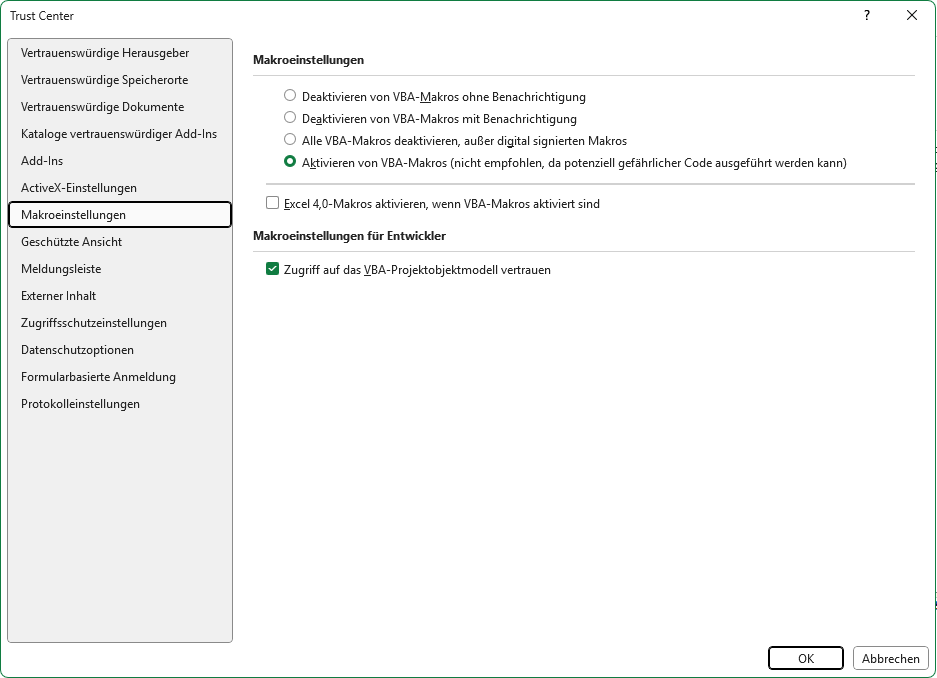Screen dimensions: 937x678
Task: Go to Kataloge vertrauenswürdiger Add-Ins
Action: pos(119,134)
